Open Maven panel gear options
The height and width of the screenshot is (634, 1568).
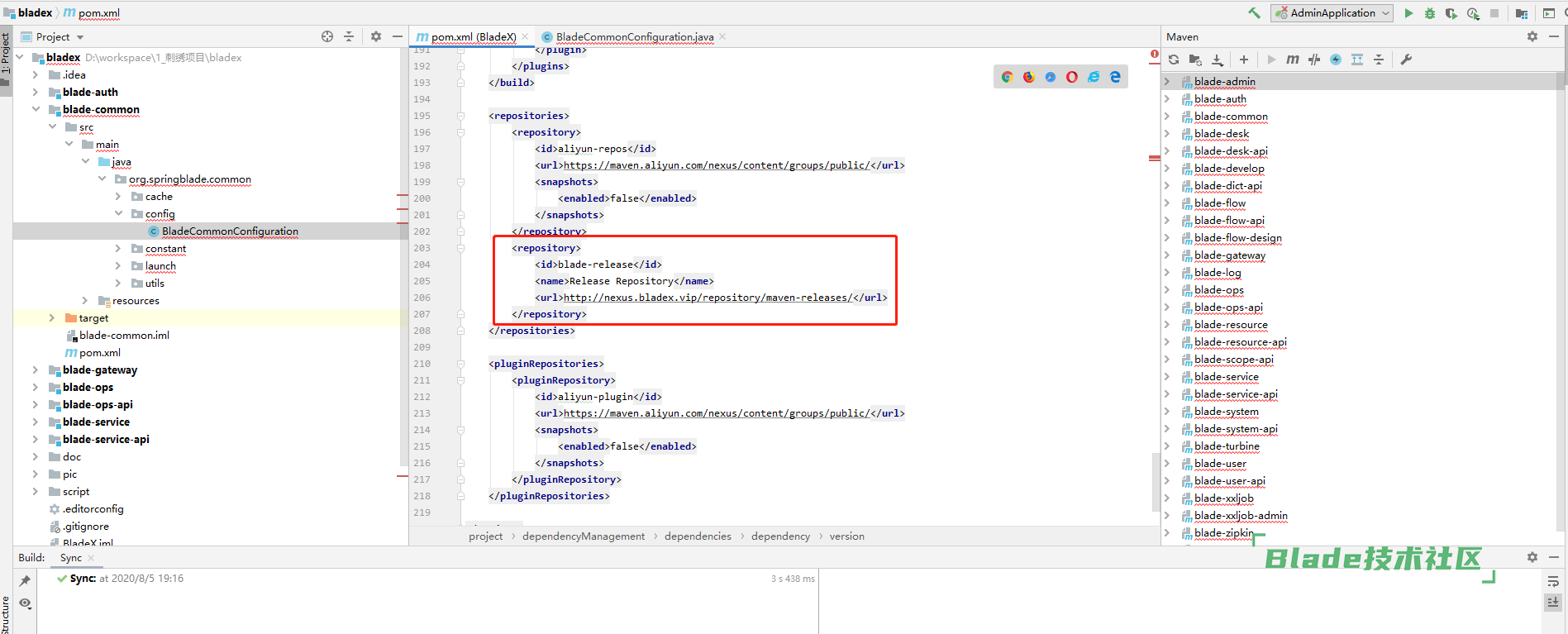click(x=1532, y=36)
